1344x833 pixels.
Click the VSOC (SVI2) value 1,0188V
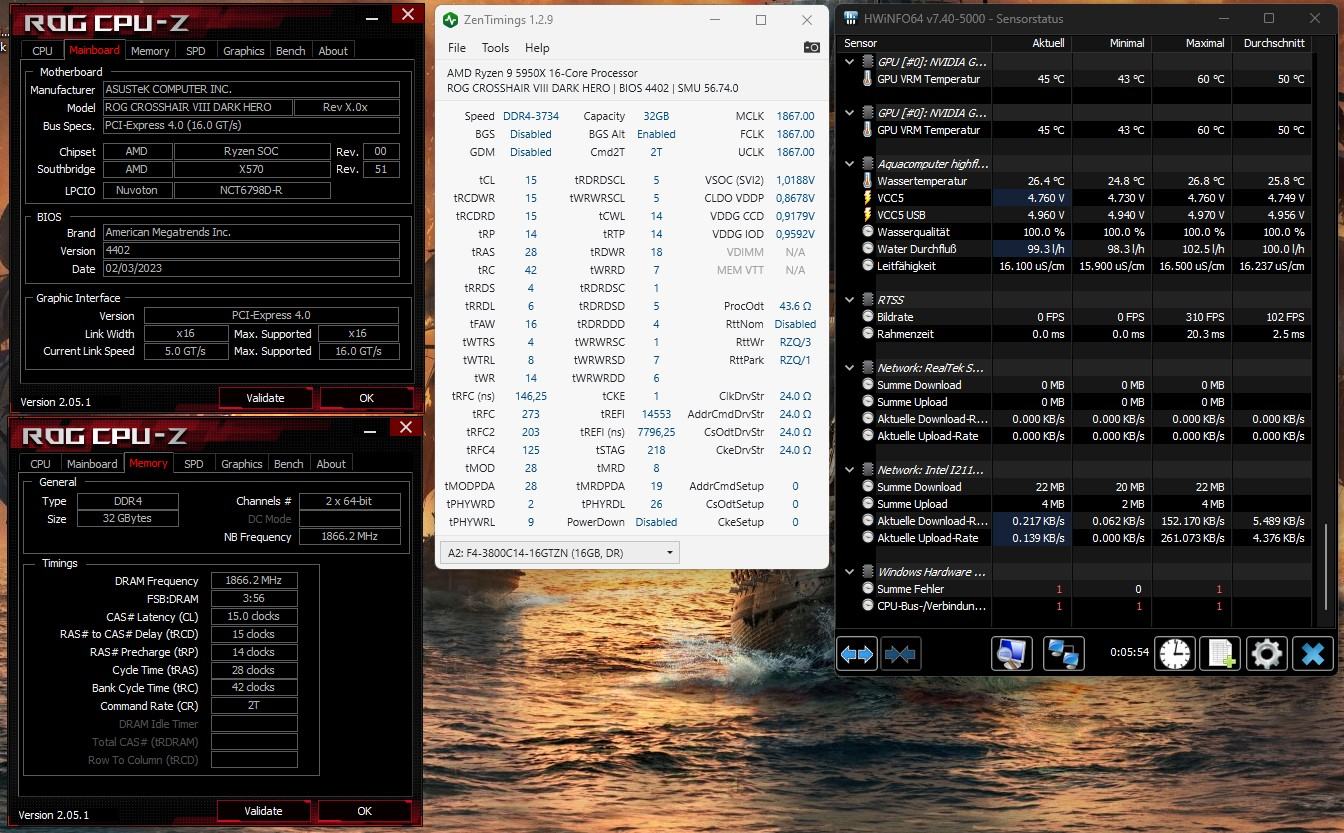[795, 181]
